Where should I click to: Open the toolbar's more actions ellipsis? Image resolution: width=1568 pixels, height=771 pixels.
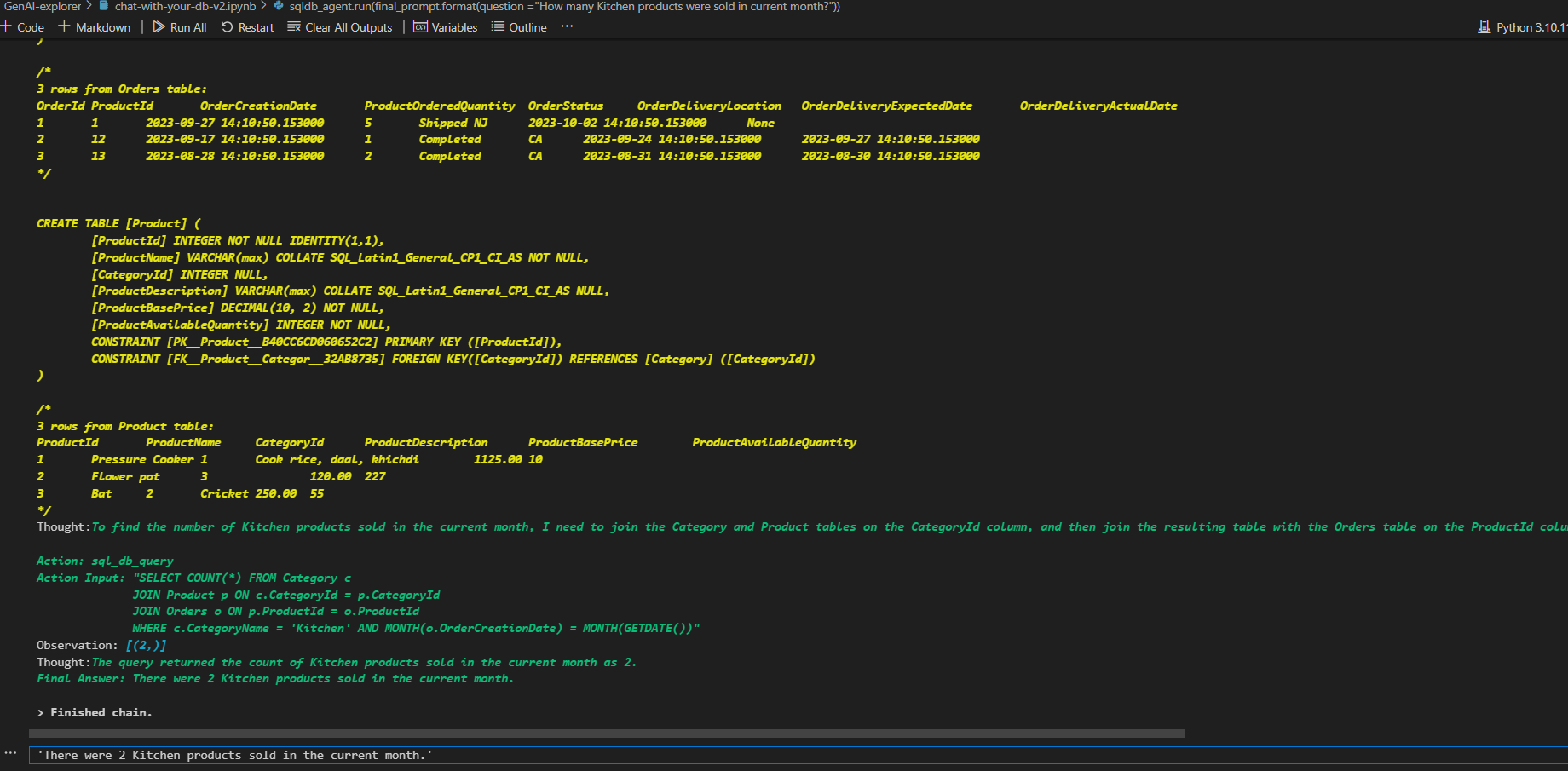coord(567,26)
